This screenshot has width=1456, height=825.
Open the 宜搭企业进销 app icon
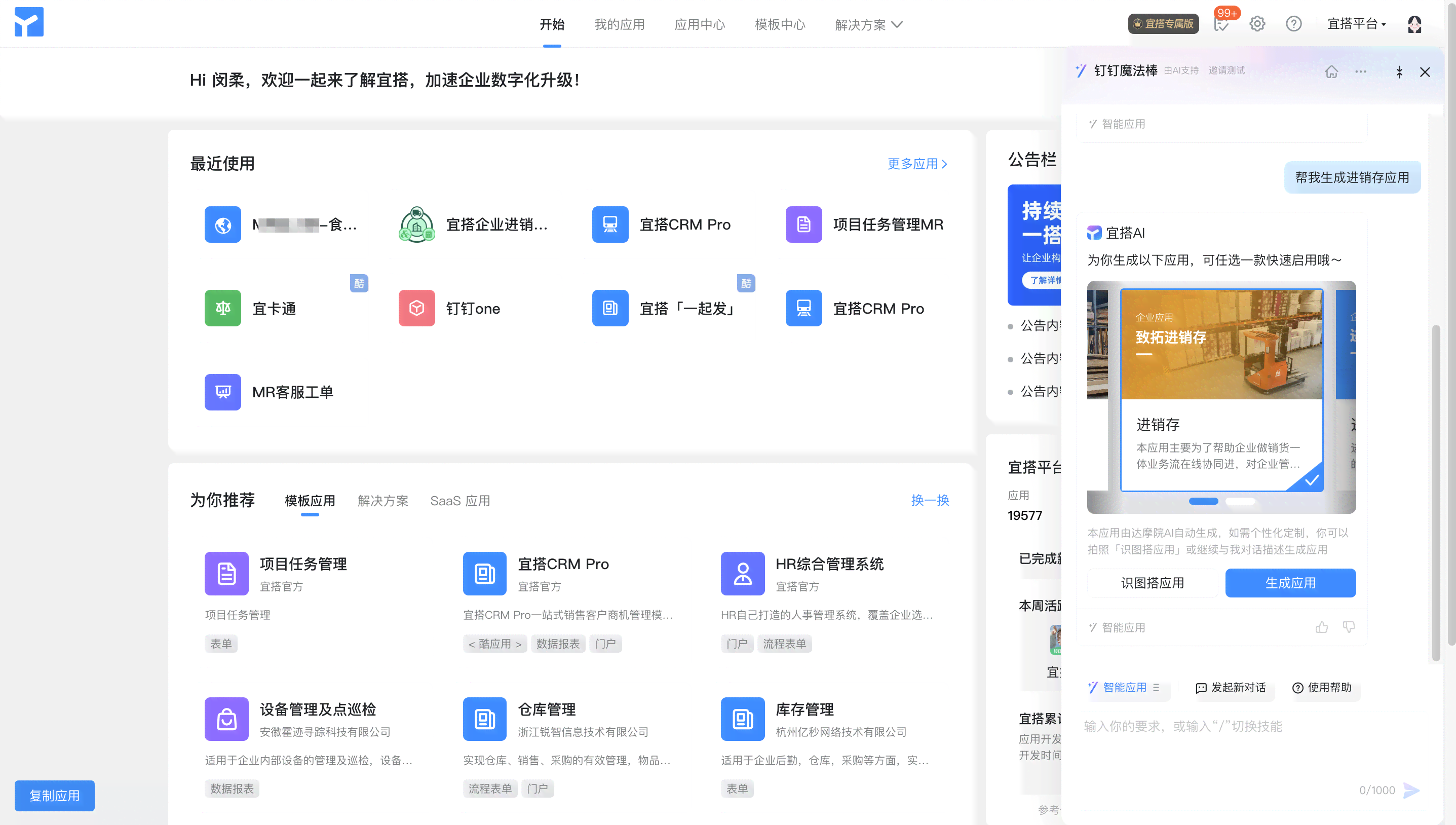[417, 224]
